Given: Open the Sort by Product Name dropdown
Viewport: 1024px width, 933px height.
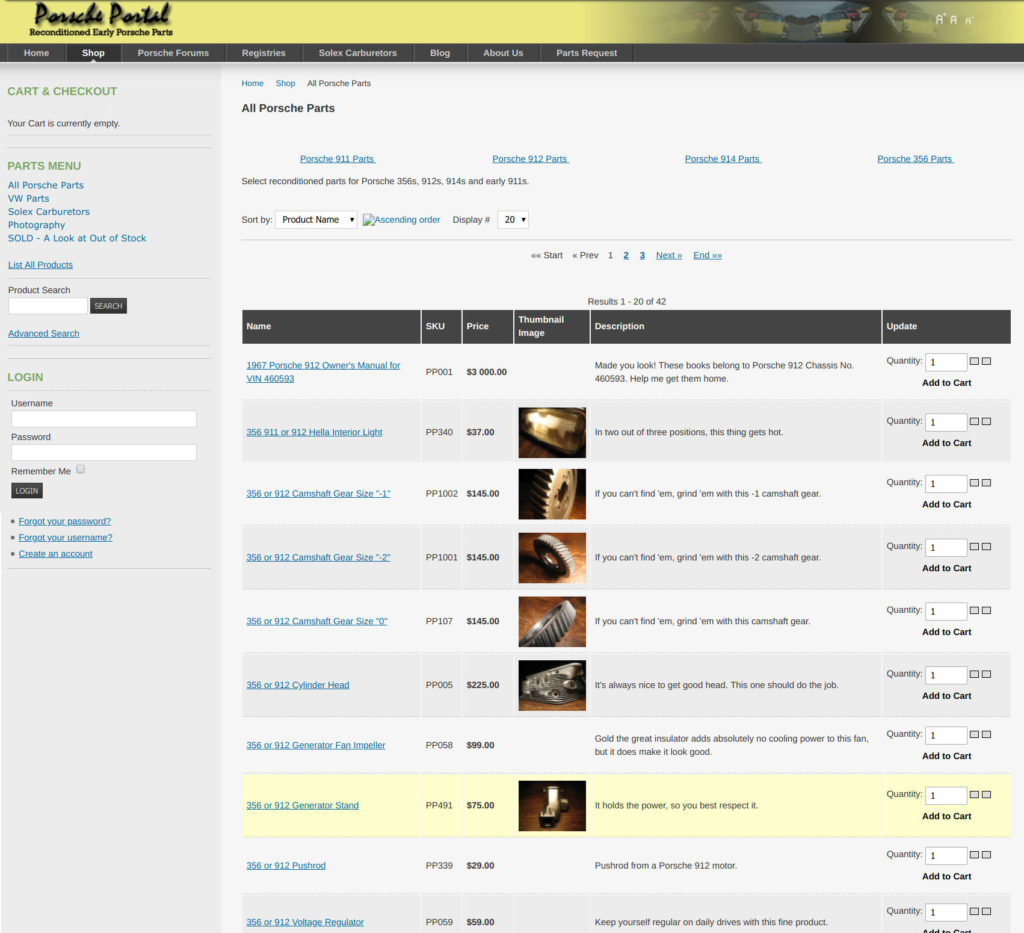Looking at the screenshot, I should coord(316,220).
